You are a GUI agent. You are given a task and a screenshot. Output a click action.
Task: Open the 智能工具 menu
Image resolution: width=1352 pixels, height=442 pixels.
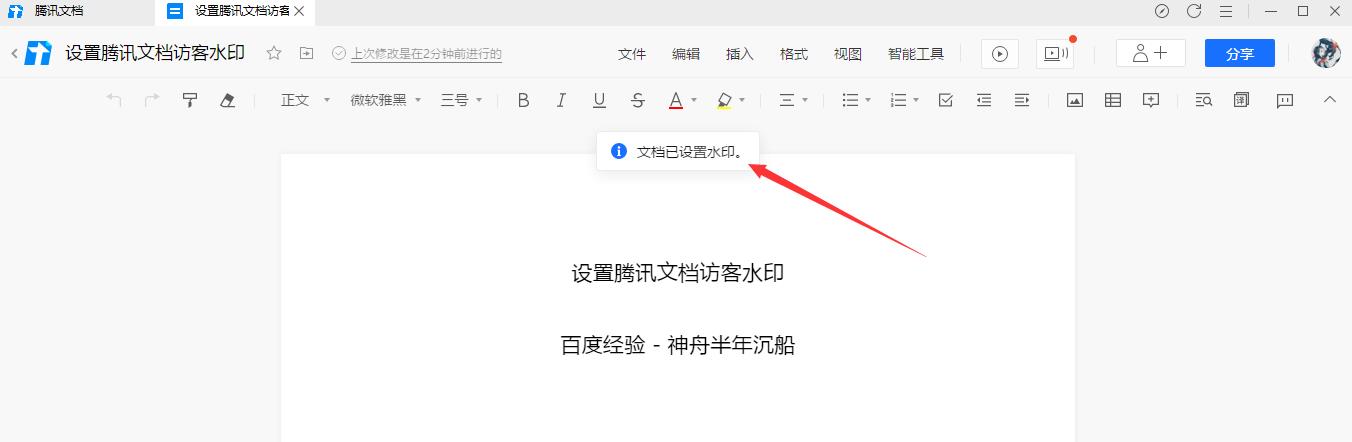[x=916, y=54]
